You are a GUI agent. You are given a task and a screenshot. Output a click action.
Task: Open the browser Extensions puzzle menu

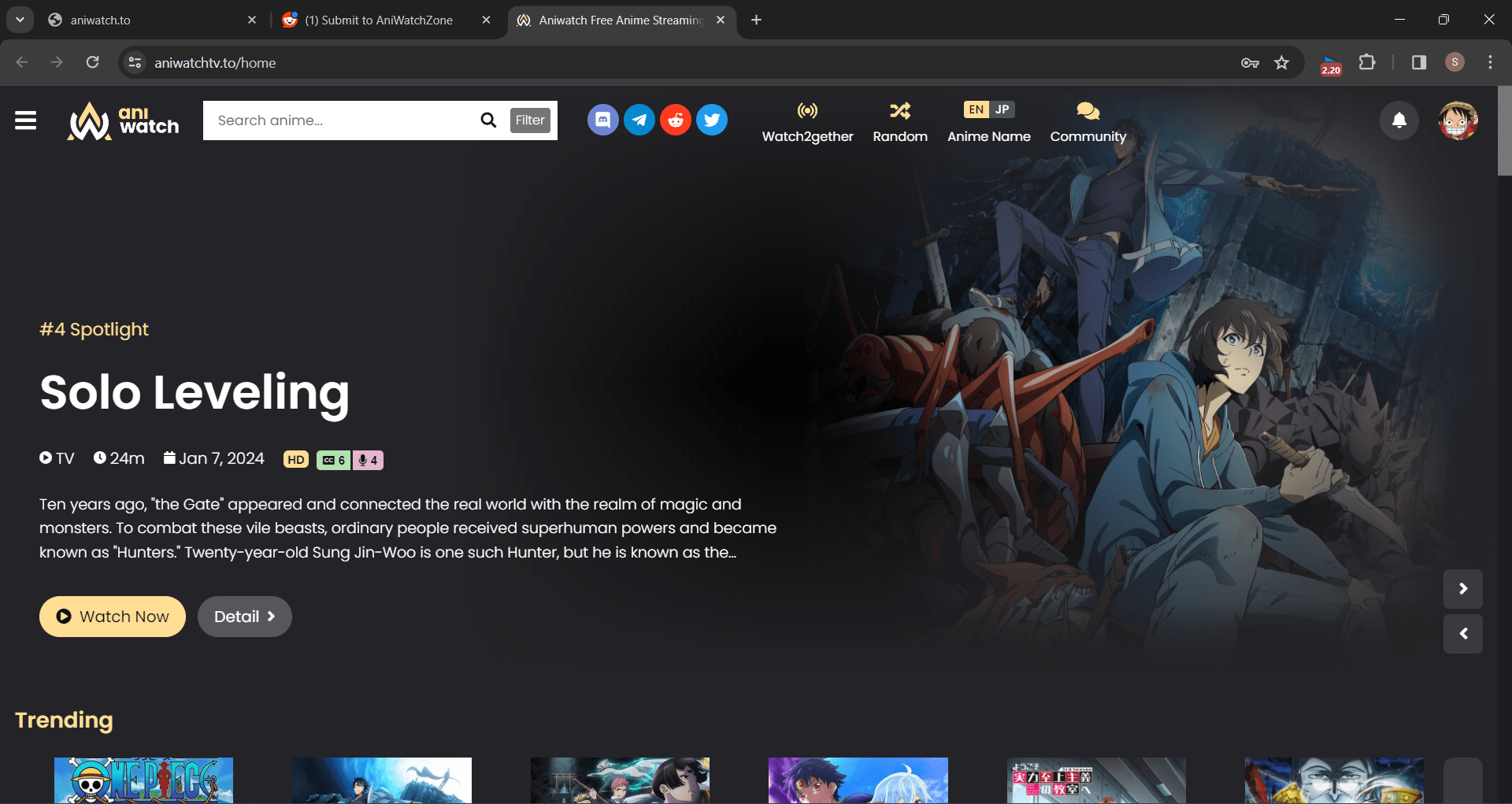coord(1367,62)
